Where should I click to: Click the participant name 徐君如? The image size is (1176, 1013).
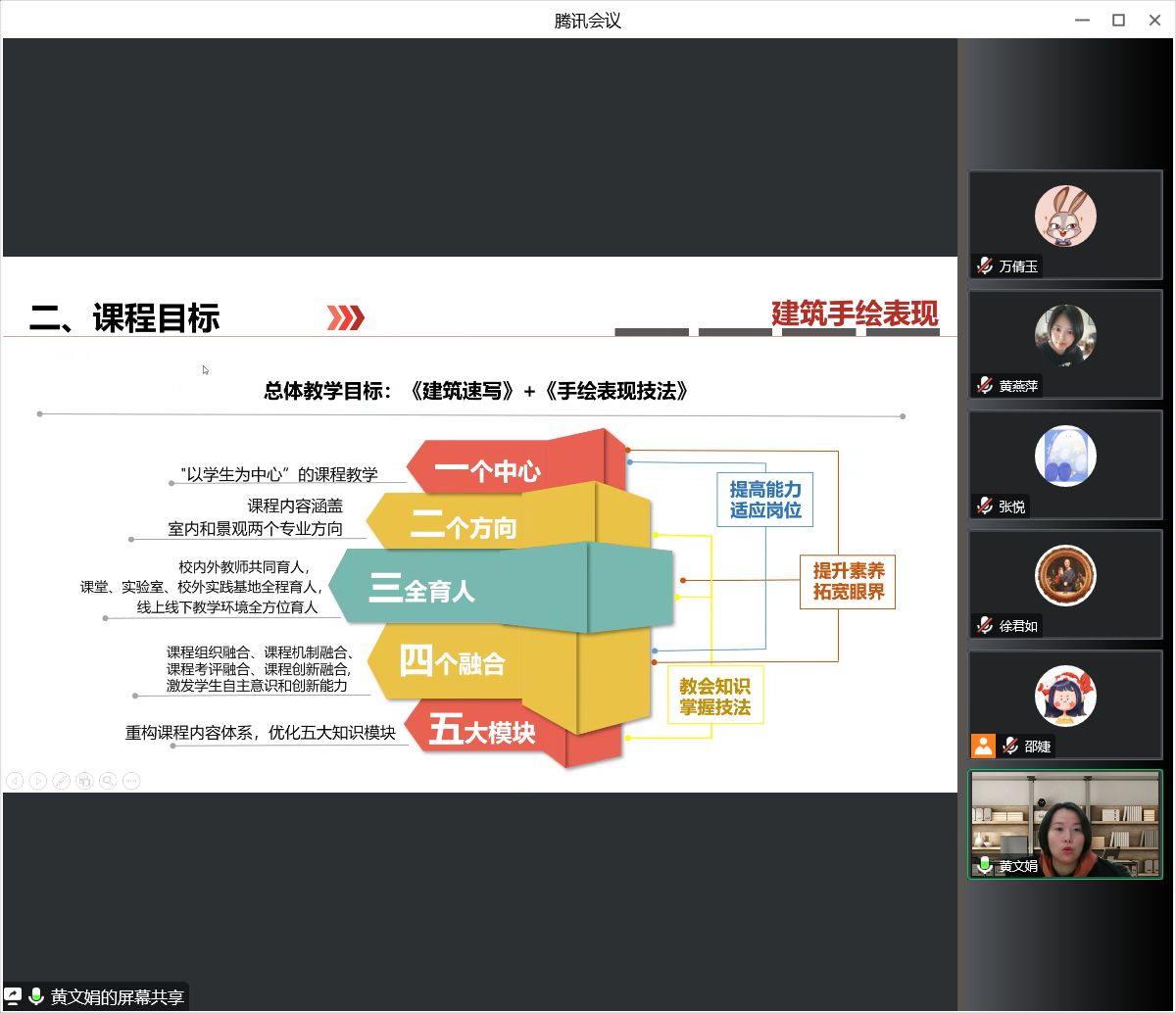[x=1018, y=627]
